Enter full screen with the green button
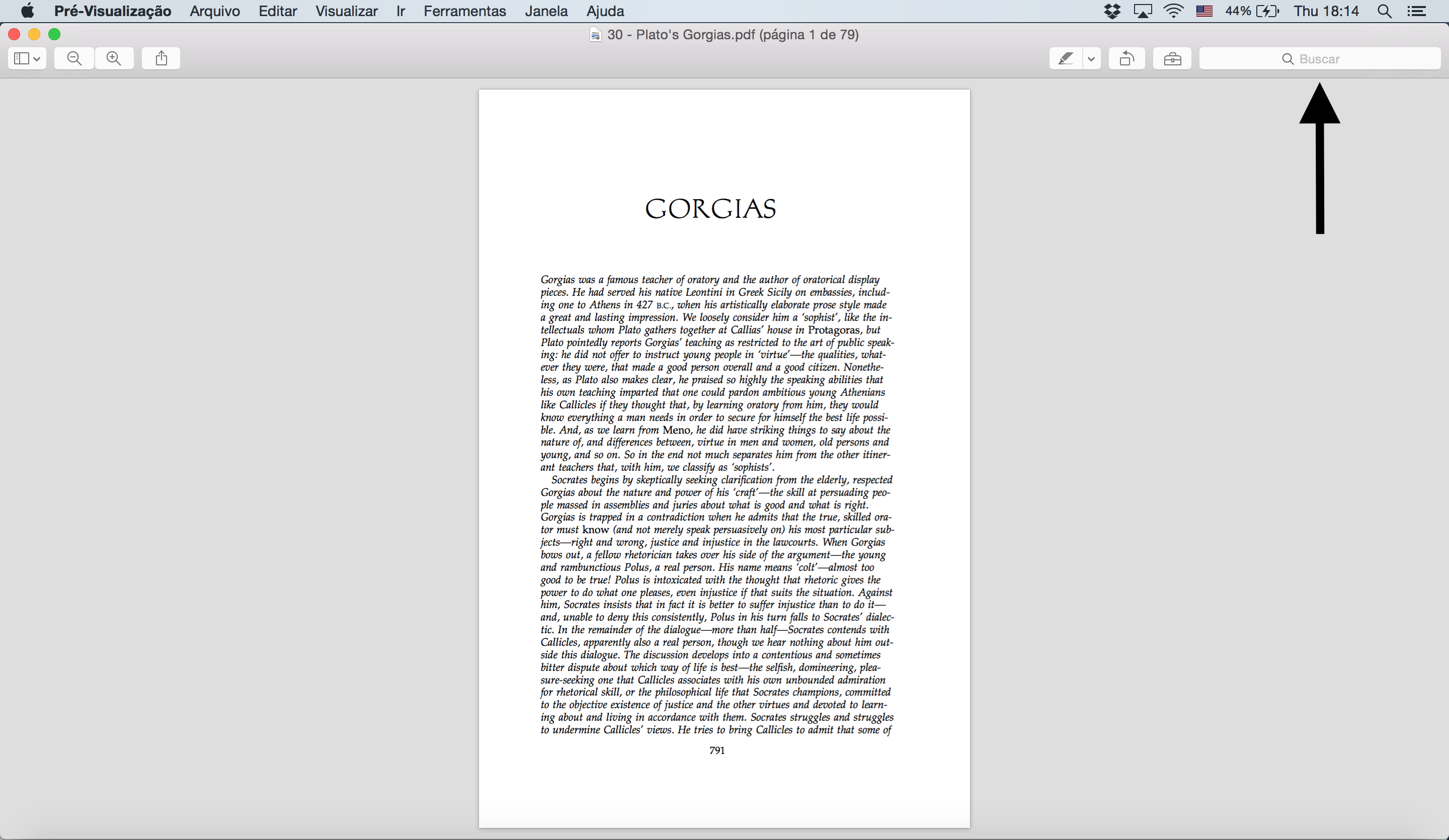 coord(55,35)
